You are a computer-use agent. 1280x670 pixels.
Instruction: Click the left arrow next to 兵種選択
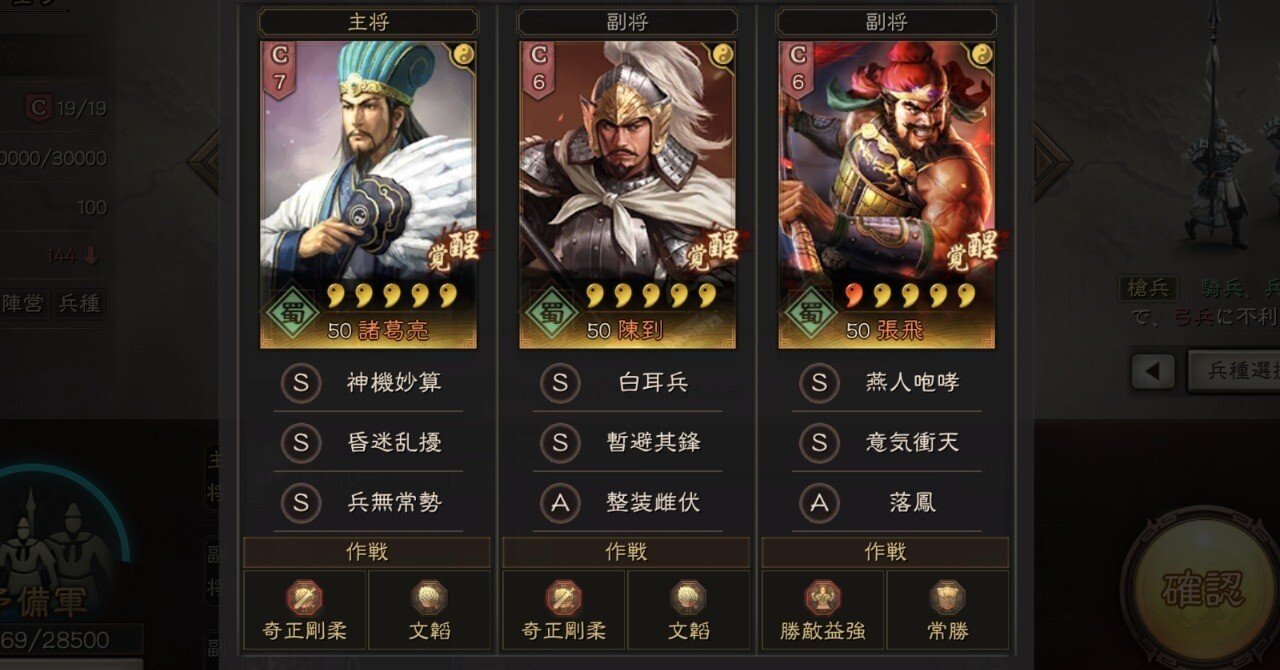coord(1153,371)
